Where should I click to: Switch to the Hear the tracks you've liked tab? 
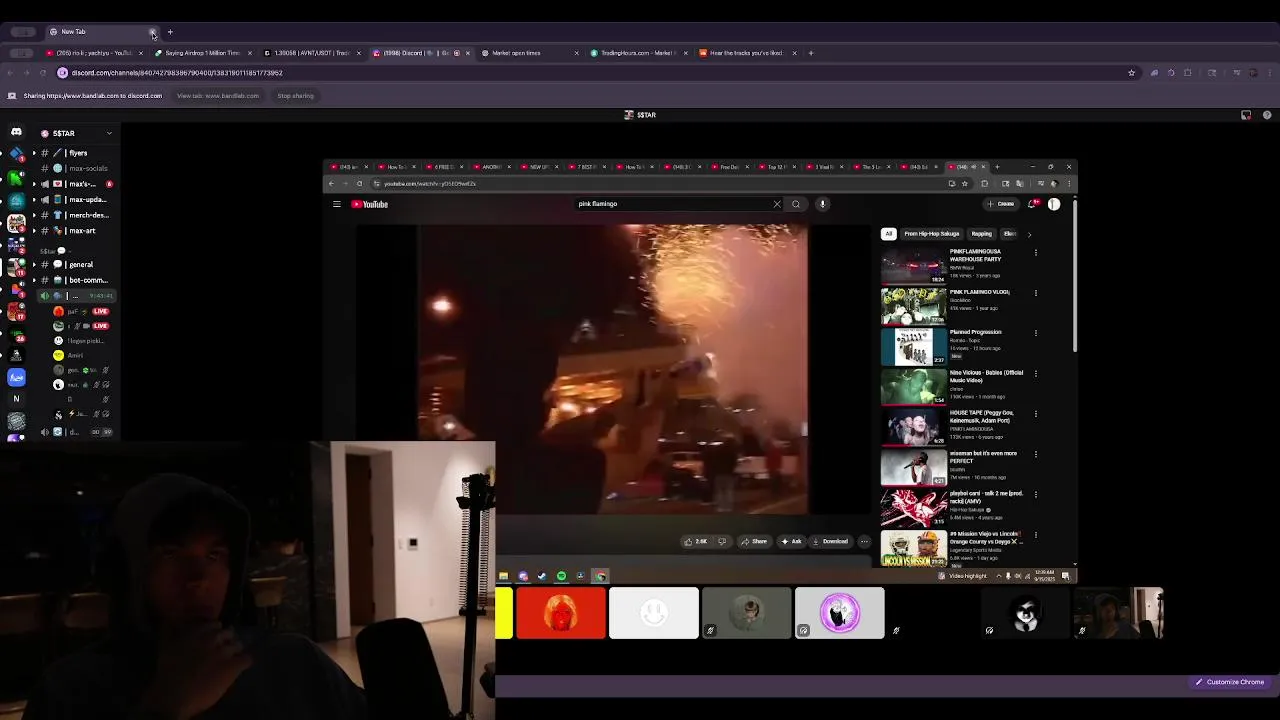click(748, 53)
